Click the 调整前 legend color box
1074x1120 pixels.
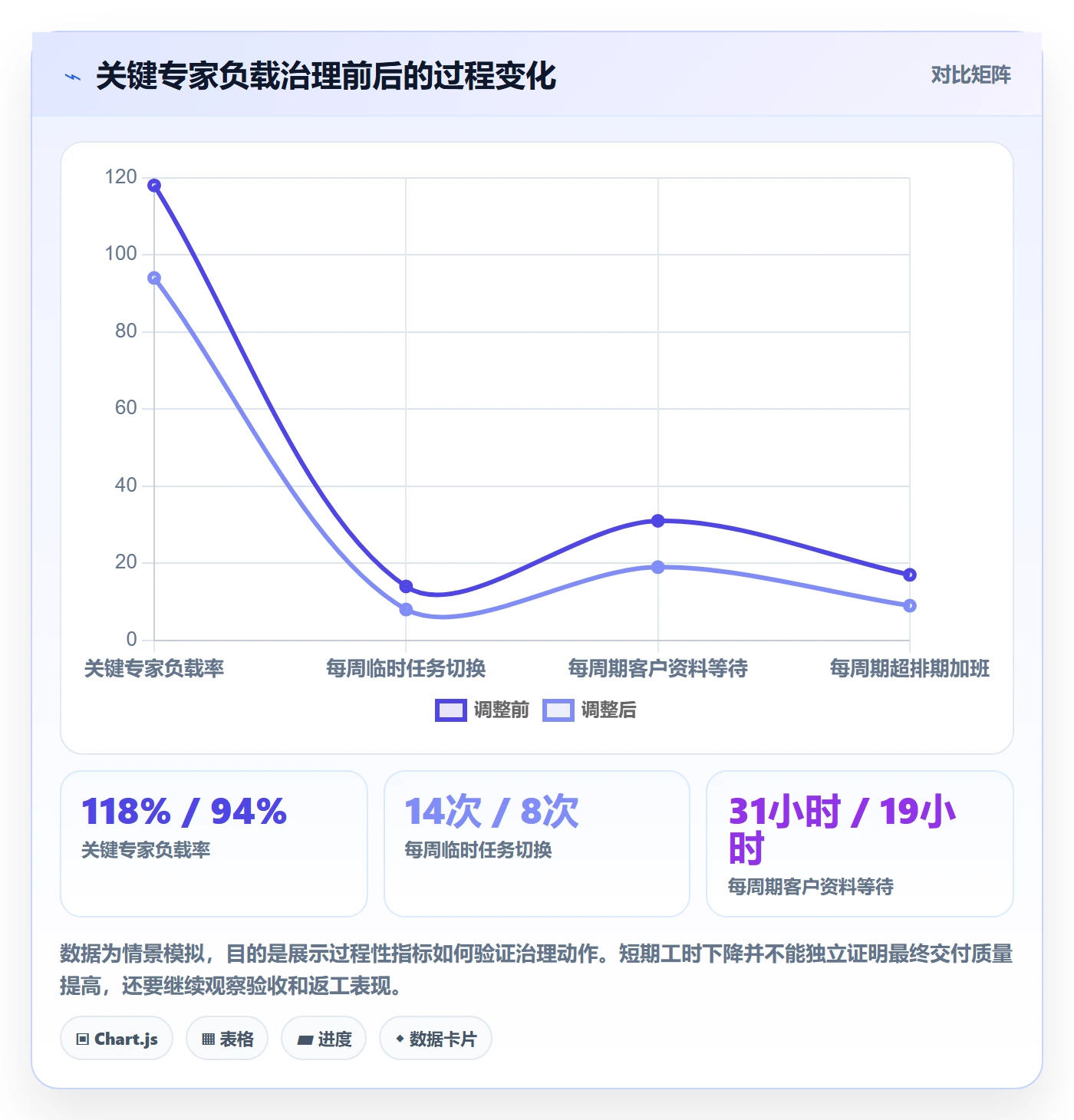pyautogui.click(x=451, y=710)
